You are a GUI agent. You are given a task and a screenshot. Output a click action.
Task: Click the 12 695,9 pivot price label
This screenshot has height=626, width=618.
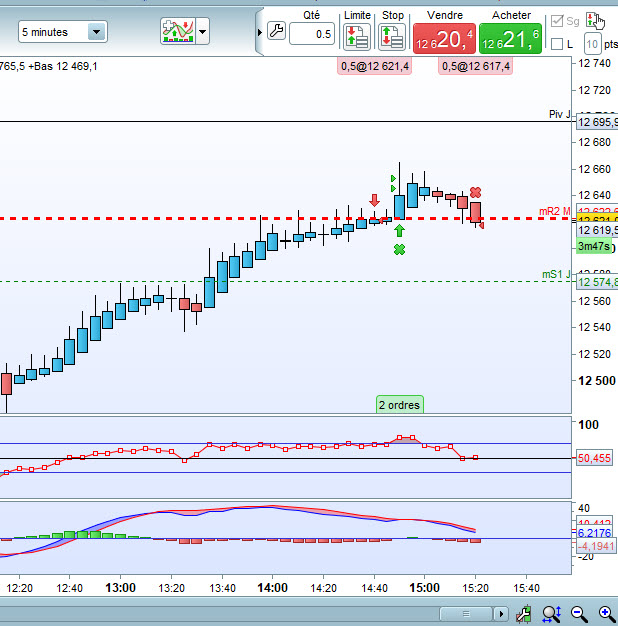598,122
